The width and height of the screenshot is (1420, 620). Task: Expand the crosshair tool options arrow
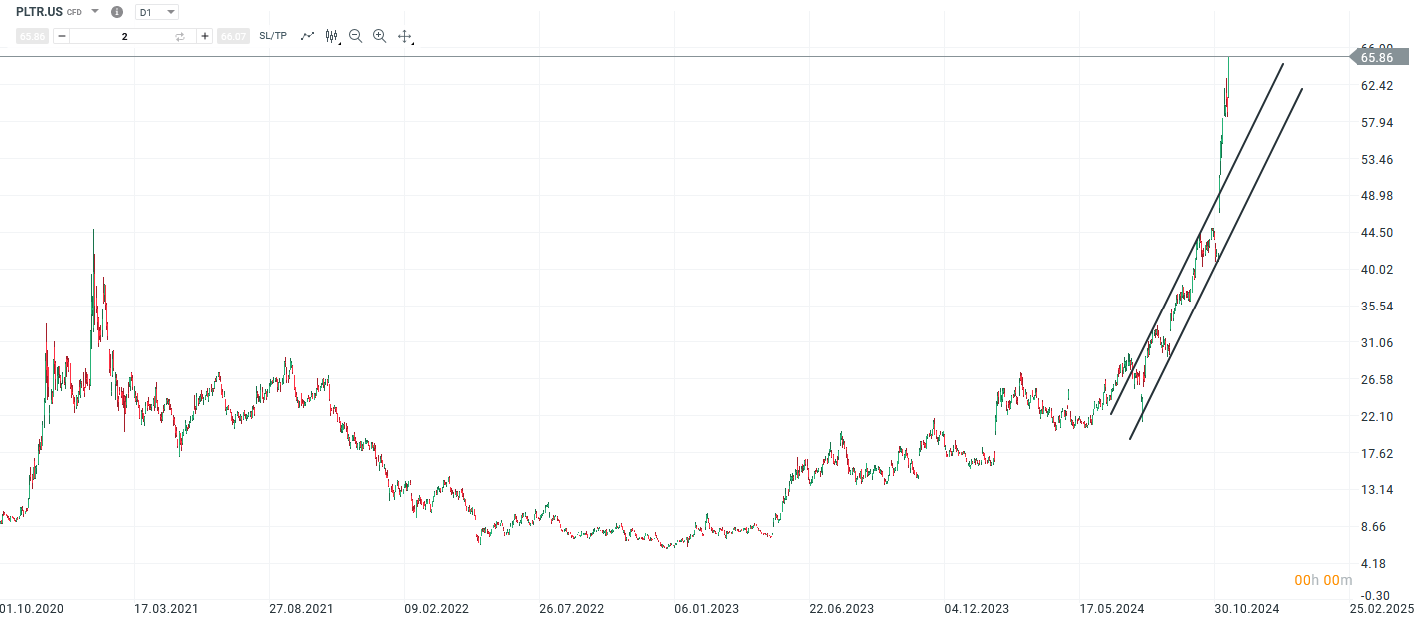click(411, 44)
